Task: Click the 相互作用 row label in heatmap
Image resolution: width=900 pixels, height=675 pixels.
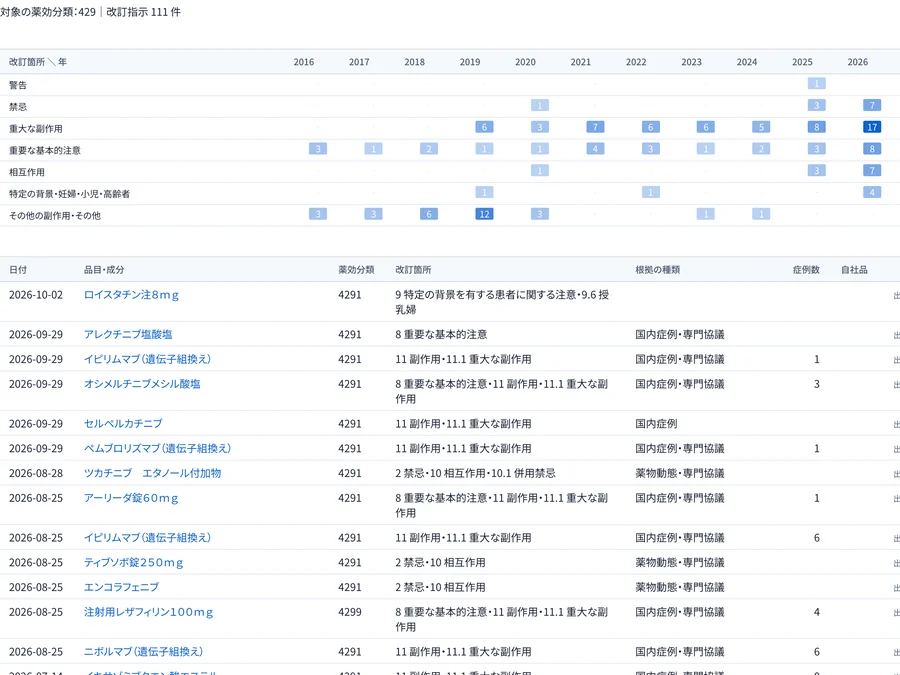Action: (x=26, y=172)
